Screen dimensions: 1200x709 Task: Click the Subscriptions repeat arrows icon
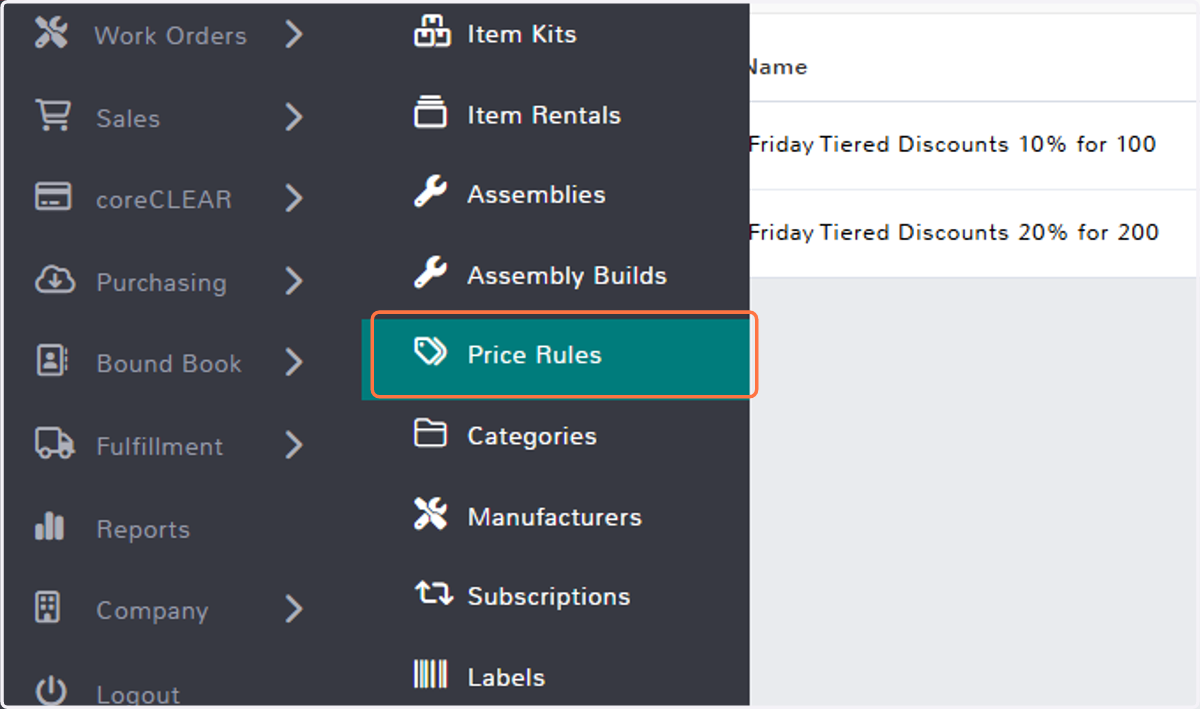click(x=433, y=594)
